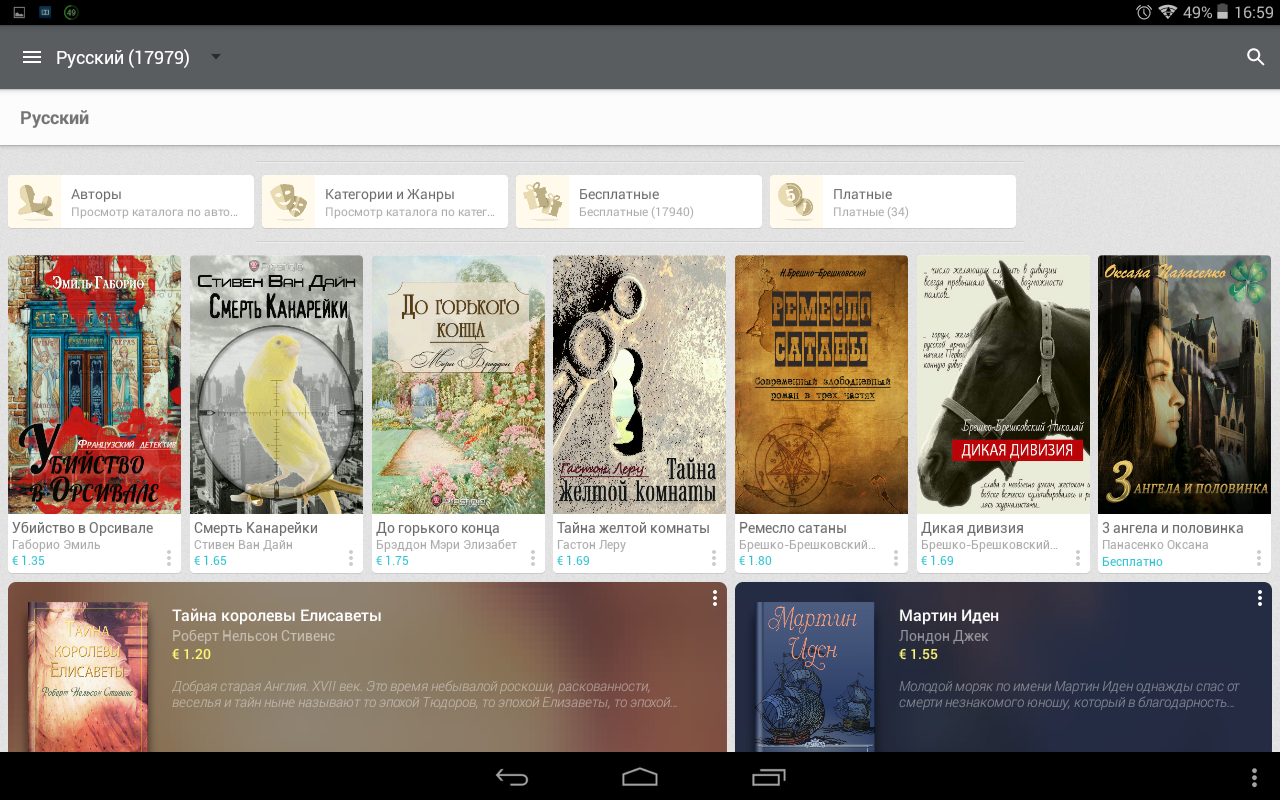The width and height of the screenshot is (1280, 800).
Task: Open the hamburger navigation menu
Action: [32, 57]
